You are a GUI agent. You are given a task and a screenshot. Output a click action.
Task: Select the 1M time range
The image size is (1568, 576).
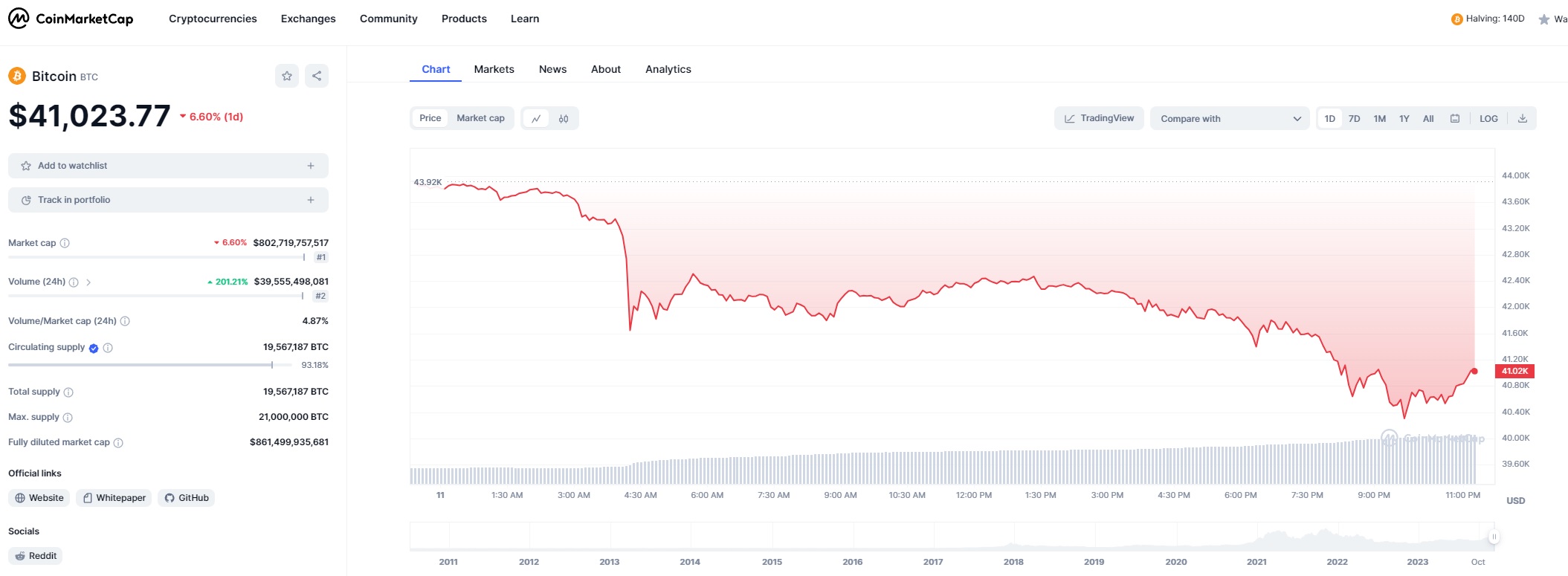[1380, 118]
